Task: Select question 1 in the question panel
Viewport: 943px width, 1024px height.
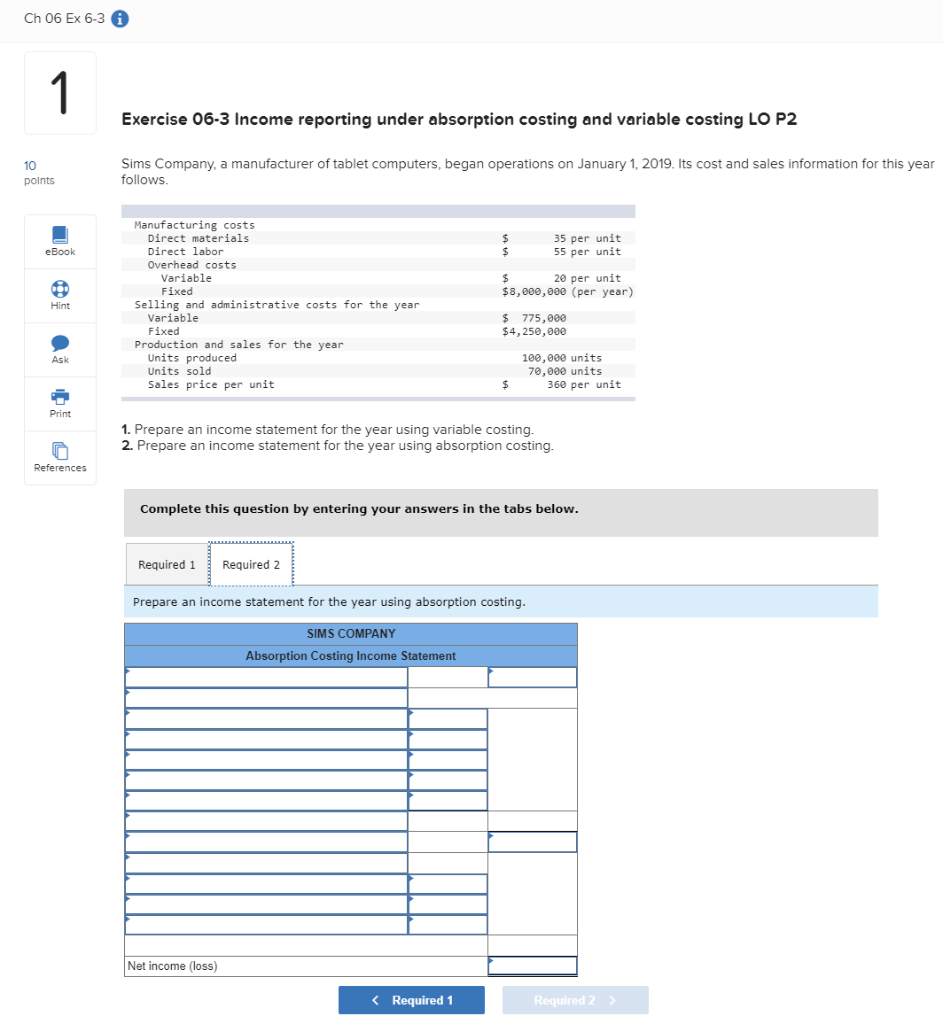Action: pyautogui.click(x=59, y=92)
